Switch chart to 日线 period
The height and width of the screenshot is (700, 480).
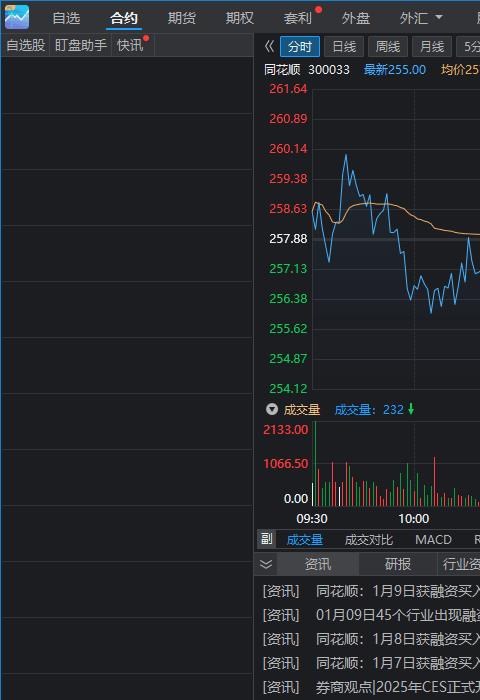coord(344,46)
